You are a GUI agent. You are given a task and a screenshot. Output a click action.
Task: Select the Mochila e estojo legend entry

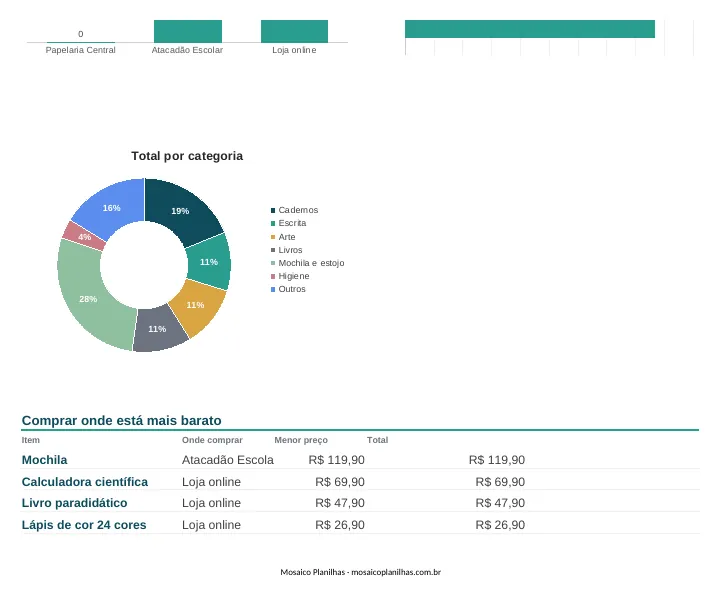point(307,263)
